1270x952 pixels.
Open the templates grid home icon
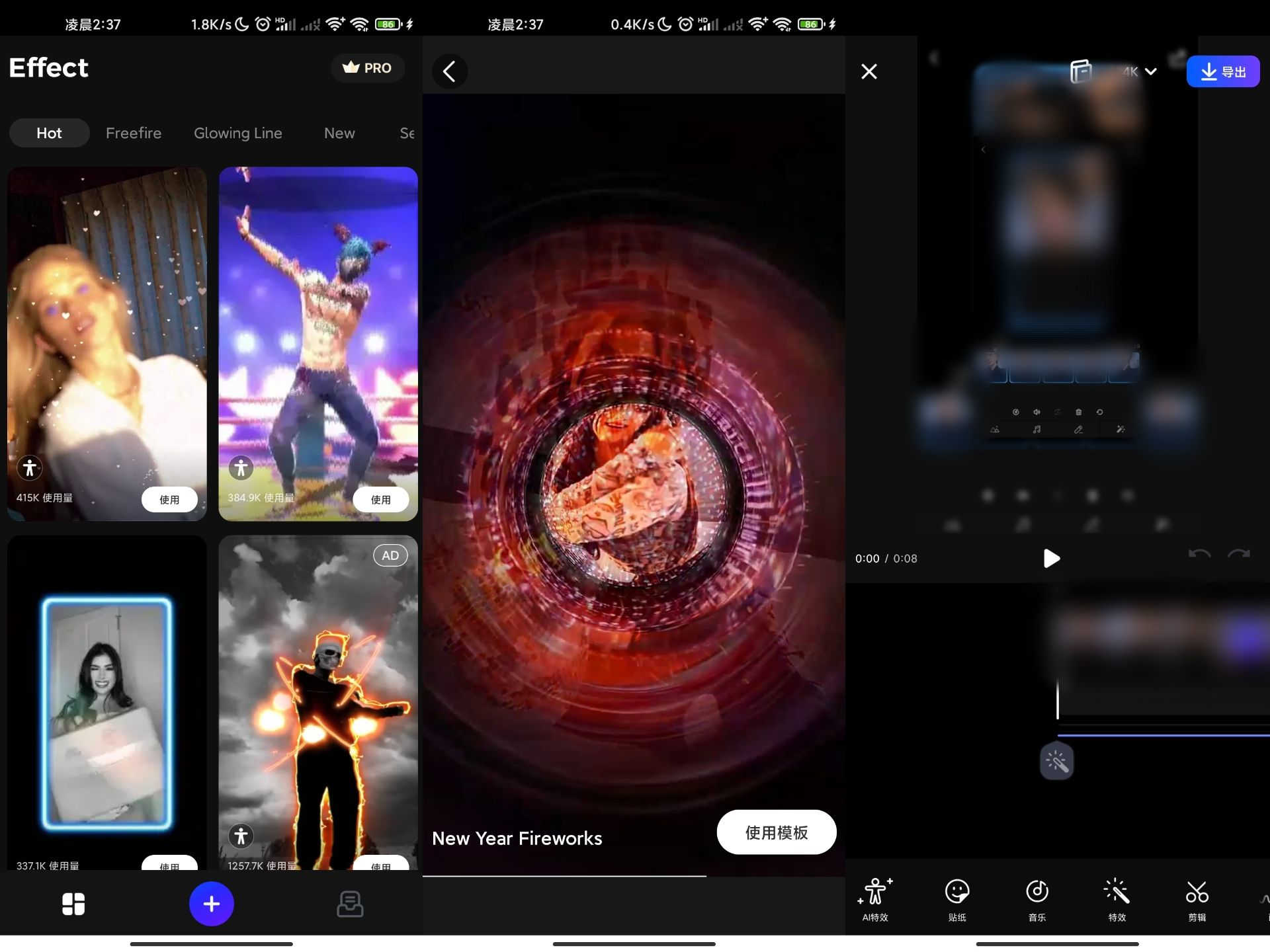point(73,904)
